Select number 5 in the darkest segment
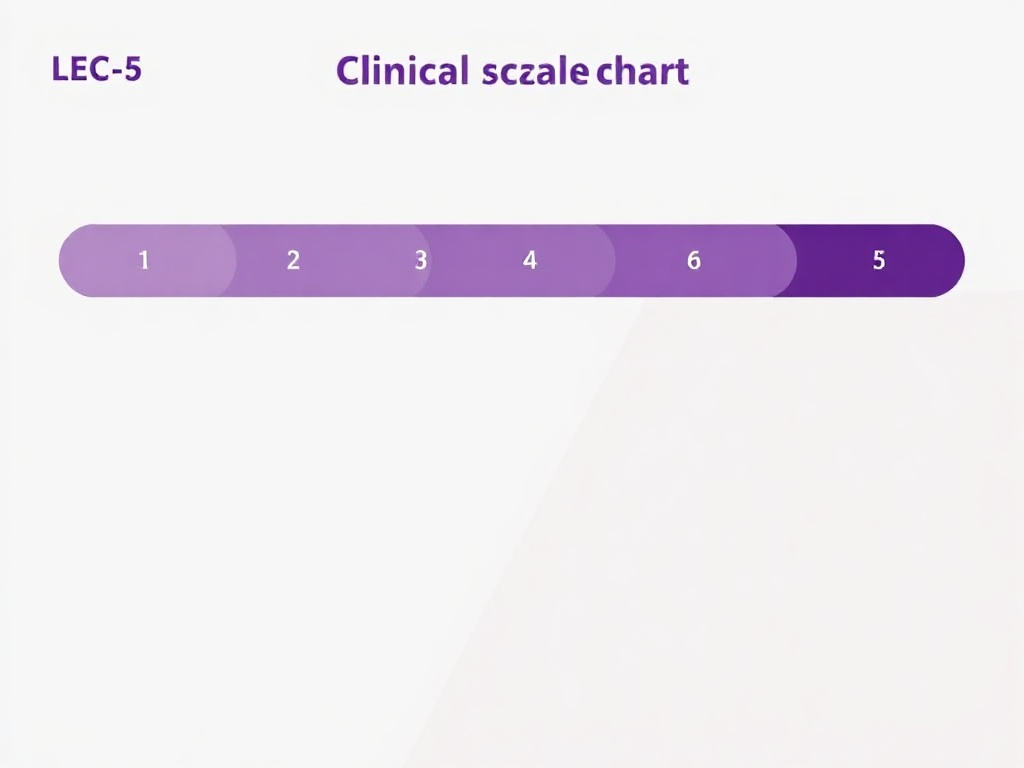Image resolution: width=1024 pixels, height=768 pixels. click(x=879, y=260)
